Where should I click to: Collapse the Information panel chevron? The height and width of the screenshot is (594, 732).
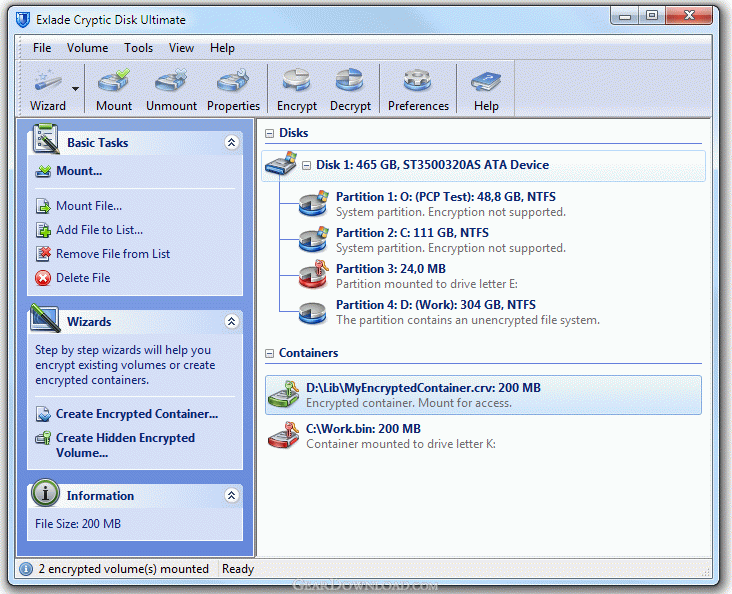point(232,495)
